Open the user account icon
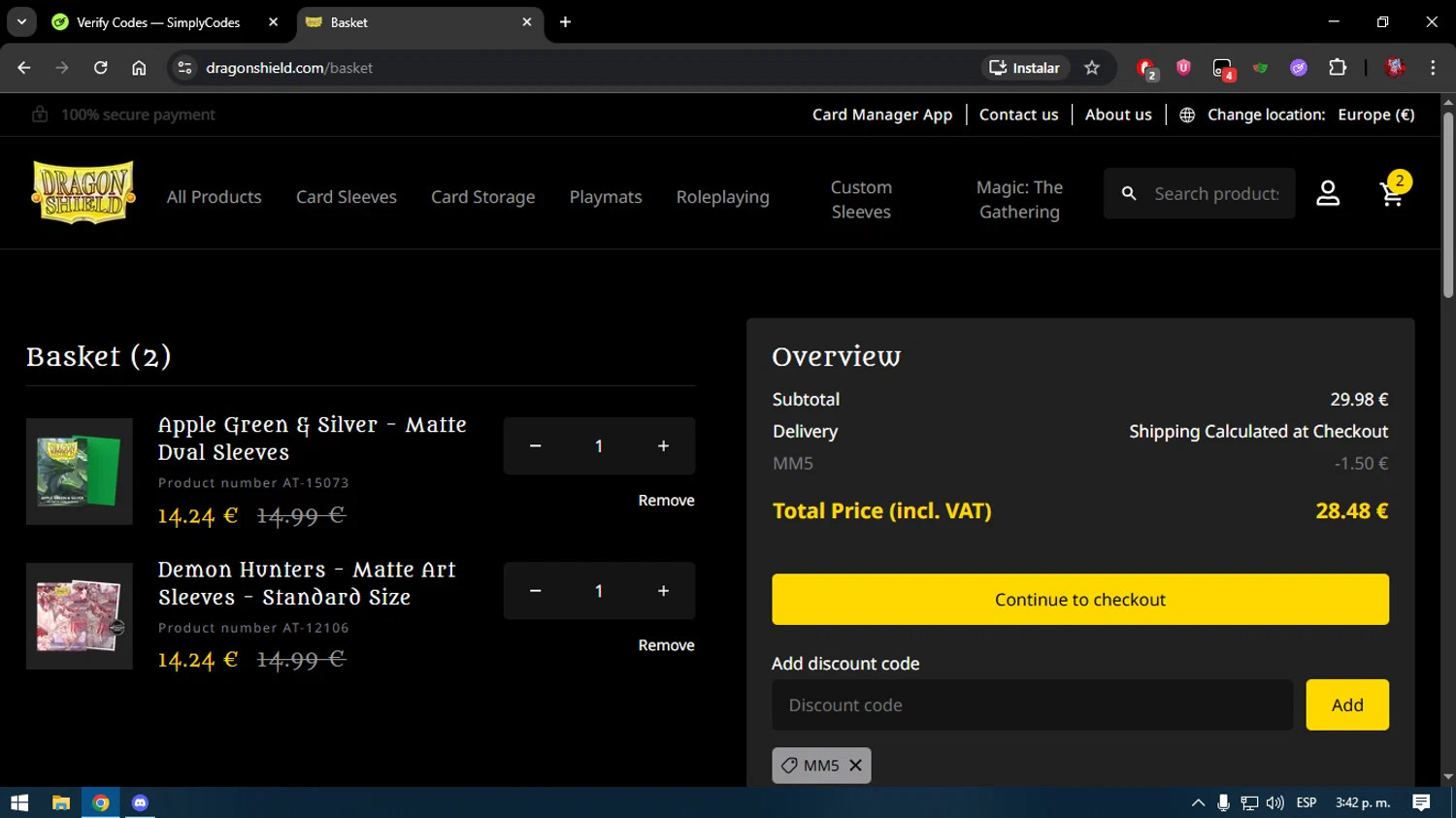 point(1328,194)
